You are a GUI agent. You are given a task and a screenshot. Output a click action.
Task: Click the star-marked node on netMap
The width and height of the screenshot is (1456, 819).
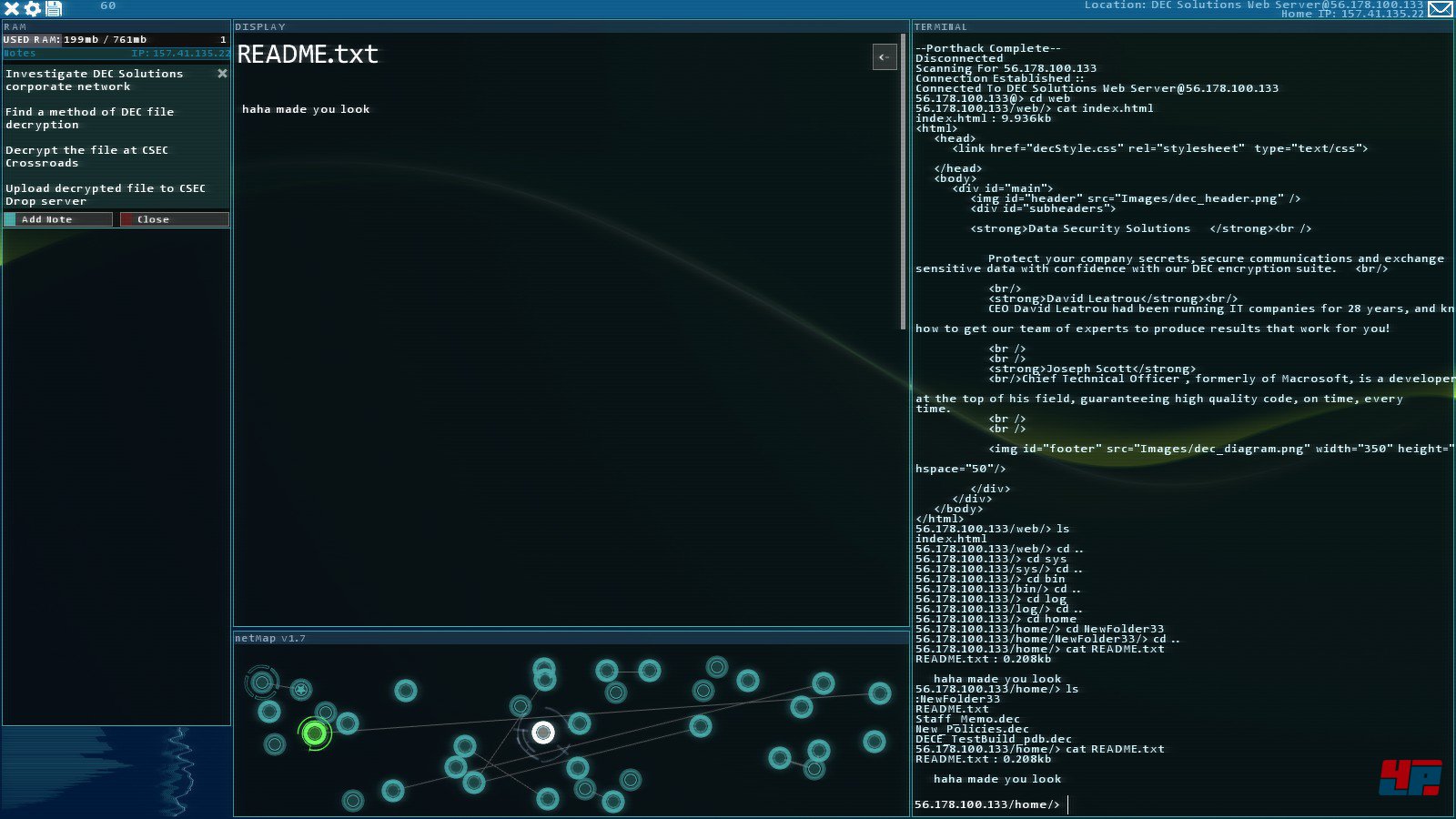301,690
